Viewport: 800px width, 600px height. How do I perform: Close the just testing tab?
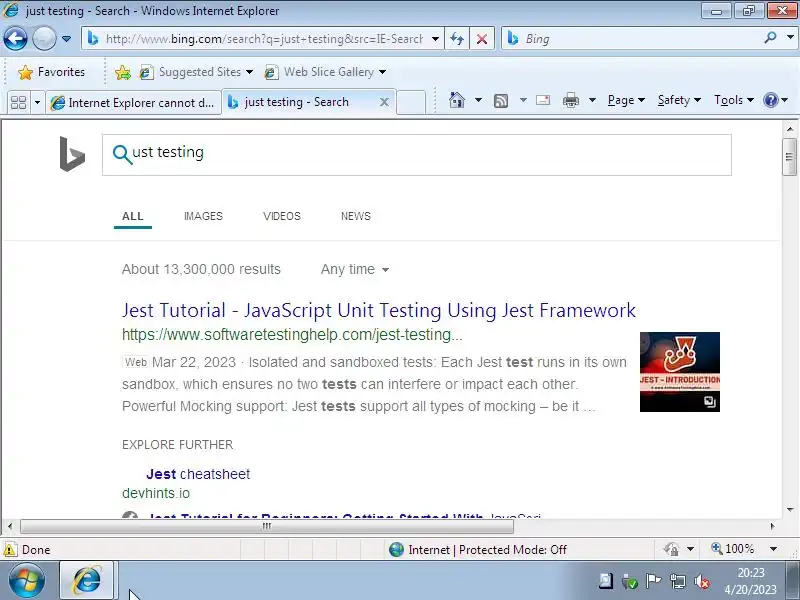coord(384,103)
